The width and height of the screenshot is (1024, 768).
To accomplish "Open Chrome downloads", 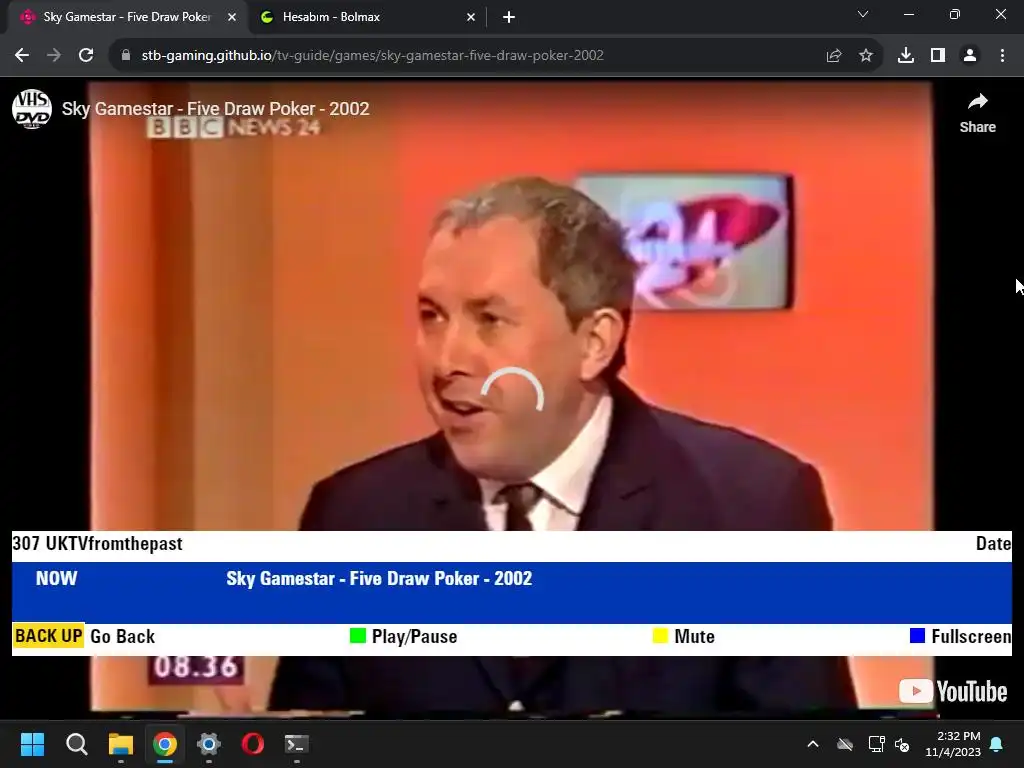I will click(x=906, y=56).
